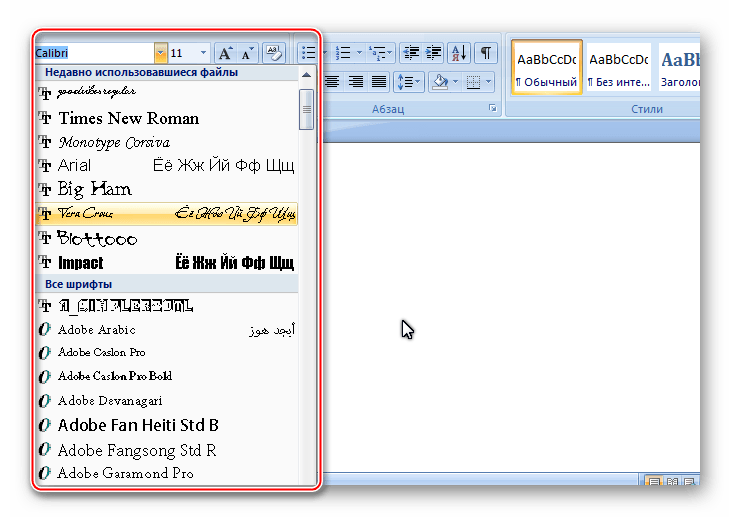The width and height of the screenshot is (732, 517).
Task: Choose the Adobe Arabic font
Action: tap(167, 330)
